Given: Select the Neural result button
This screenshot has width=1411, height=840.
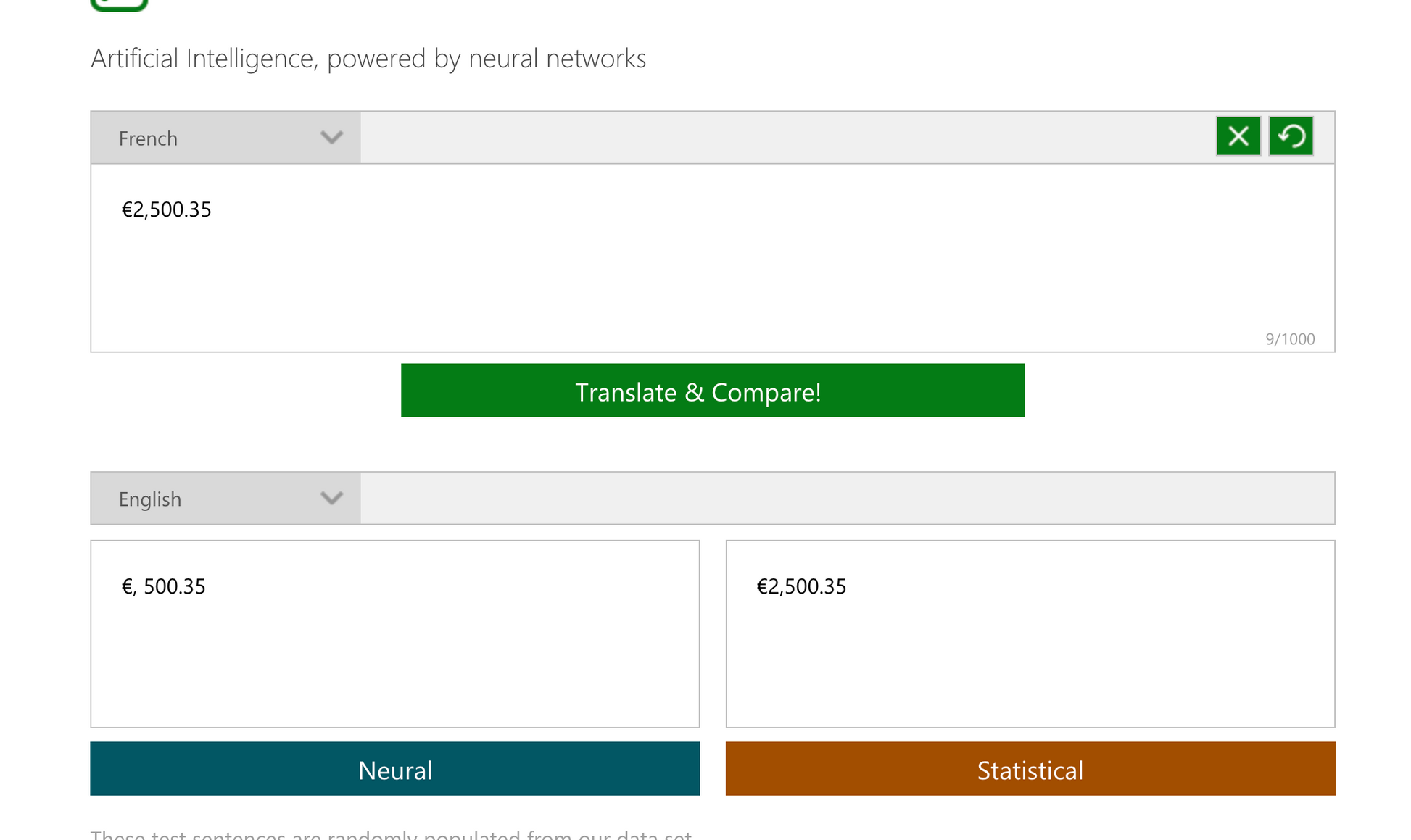Looking at the screenshot, I should click(x=394, y=769).
